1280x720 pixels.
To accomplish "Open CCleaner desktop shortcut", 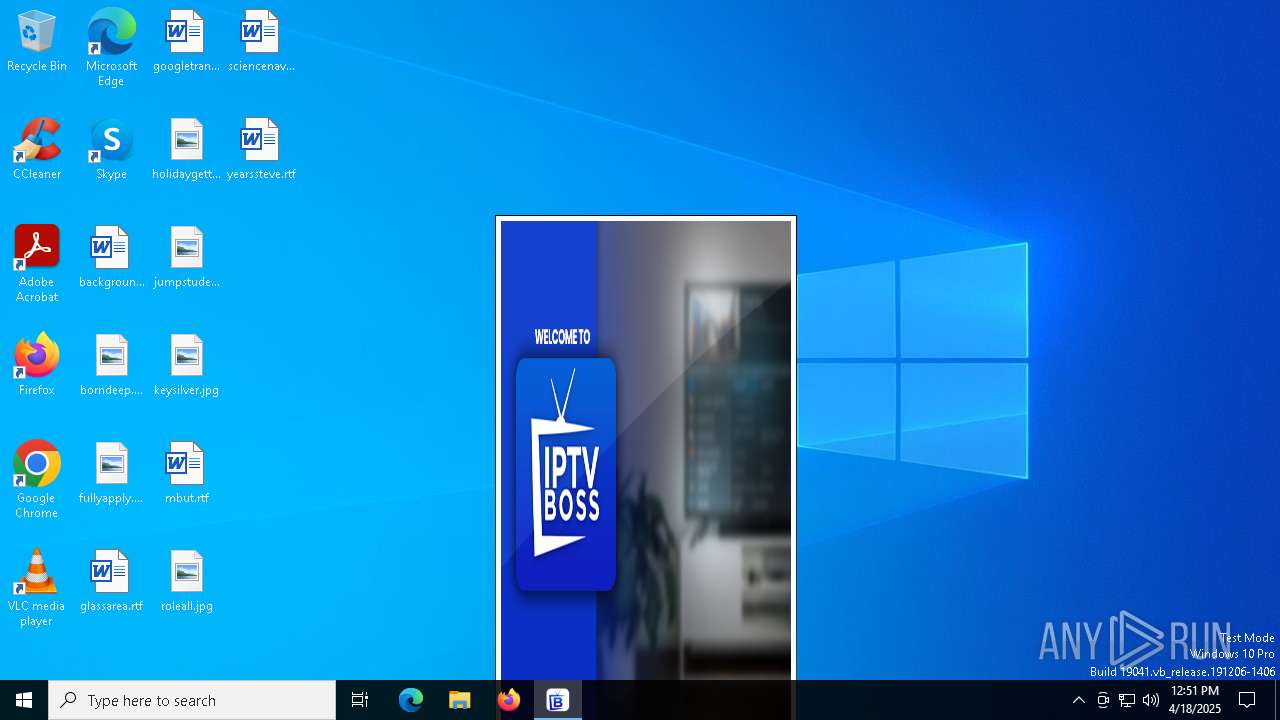I will pyautogui.click(x=37, y=149).
